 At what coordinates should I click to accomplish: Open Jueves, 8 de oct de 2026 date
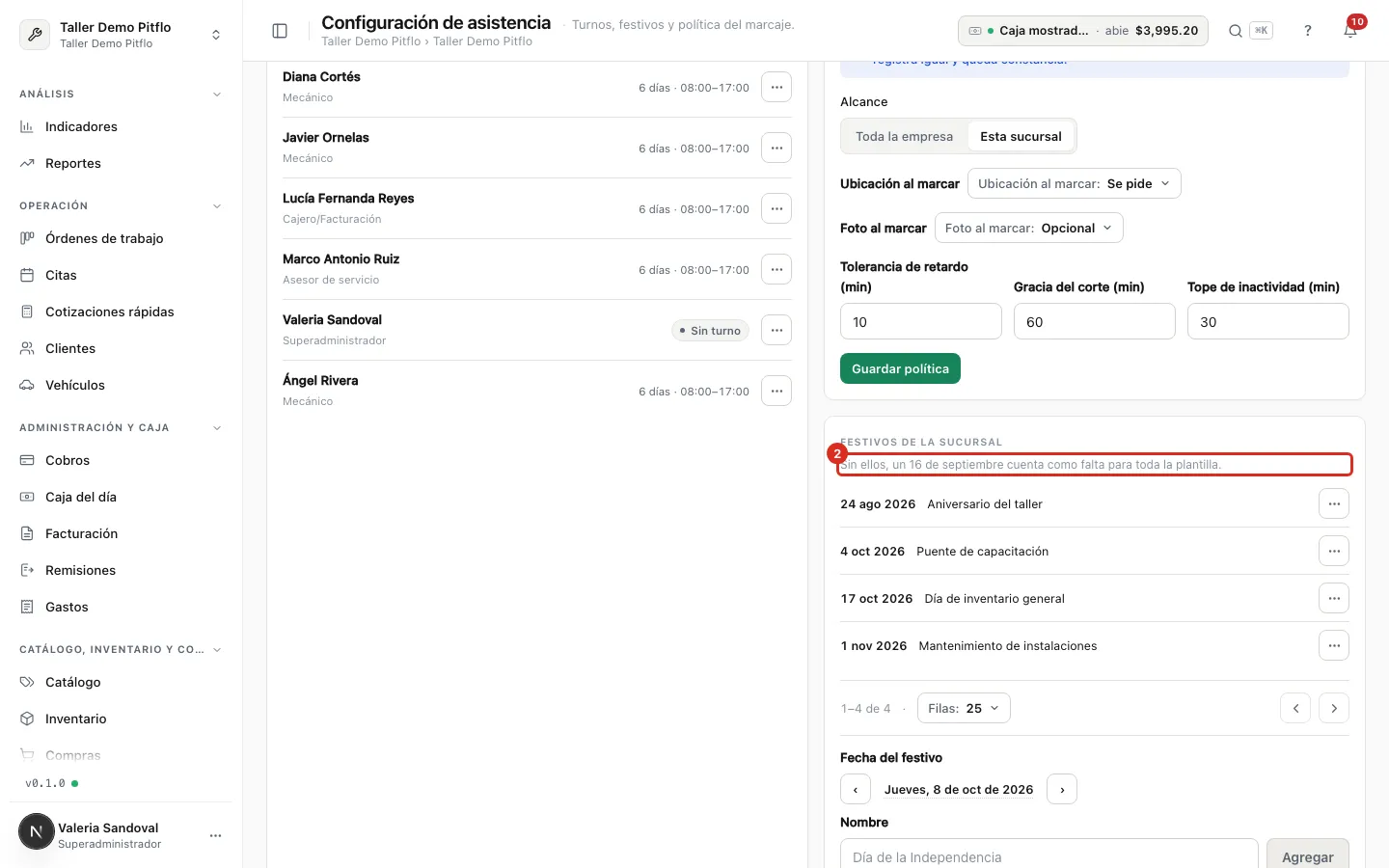[959, 789]
